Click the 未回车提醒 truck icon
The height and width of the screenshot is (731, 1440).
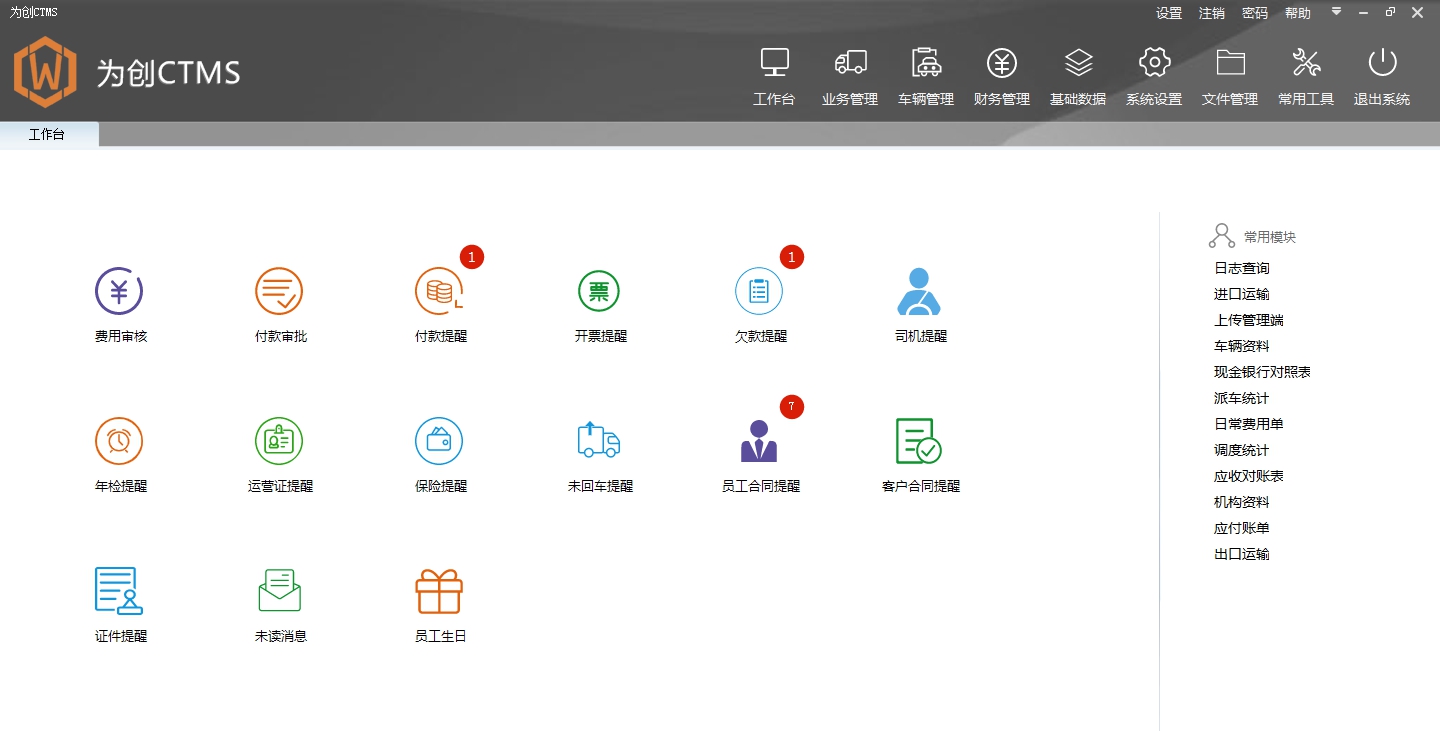tap(599, 440)
